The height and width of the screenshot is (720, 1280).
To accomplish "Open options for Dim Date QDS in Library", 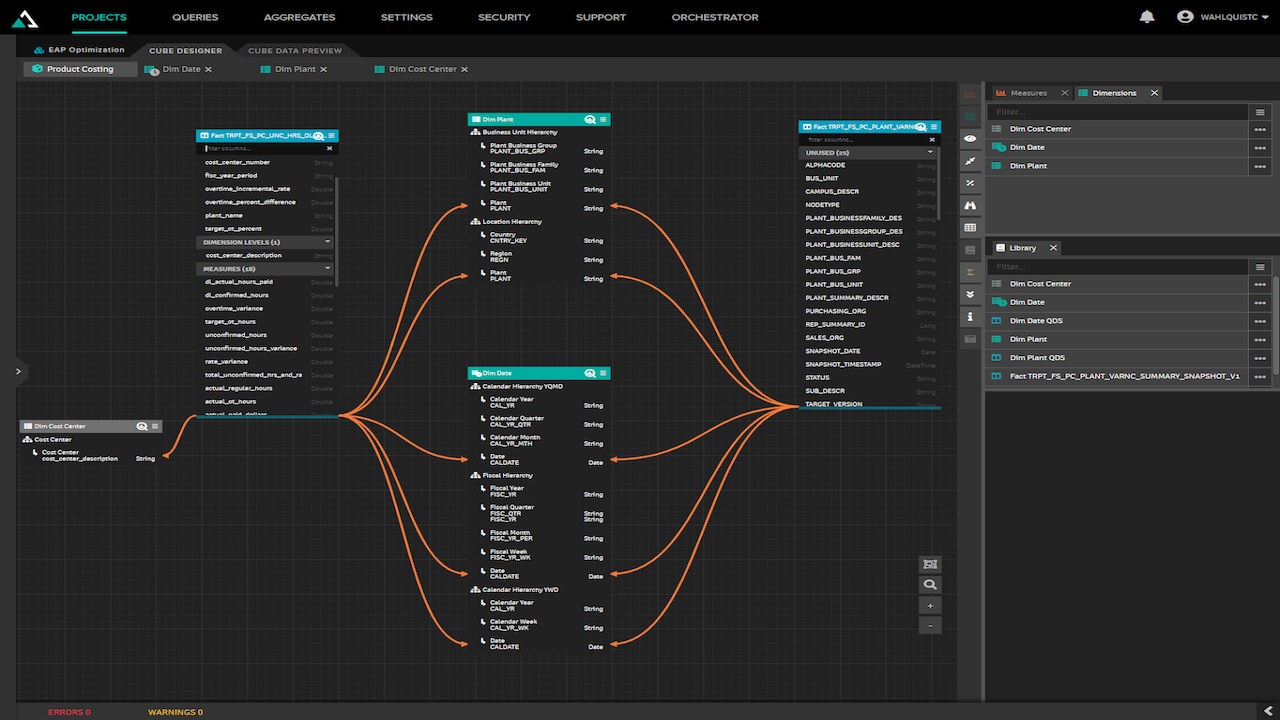I will click(x=1260, y=321).
